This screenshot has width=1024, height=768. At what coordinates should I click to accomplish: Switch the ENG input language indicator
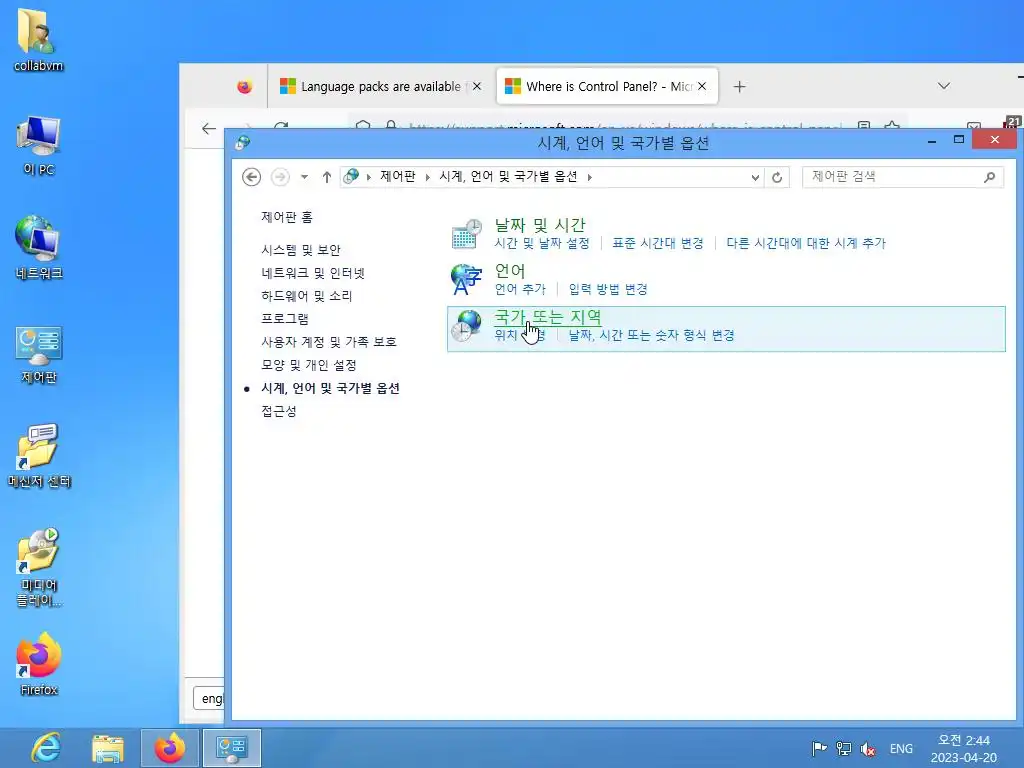(x=901, y=748)
